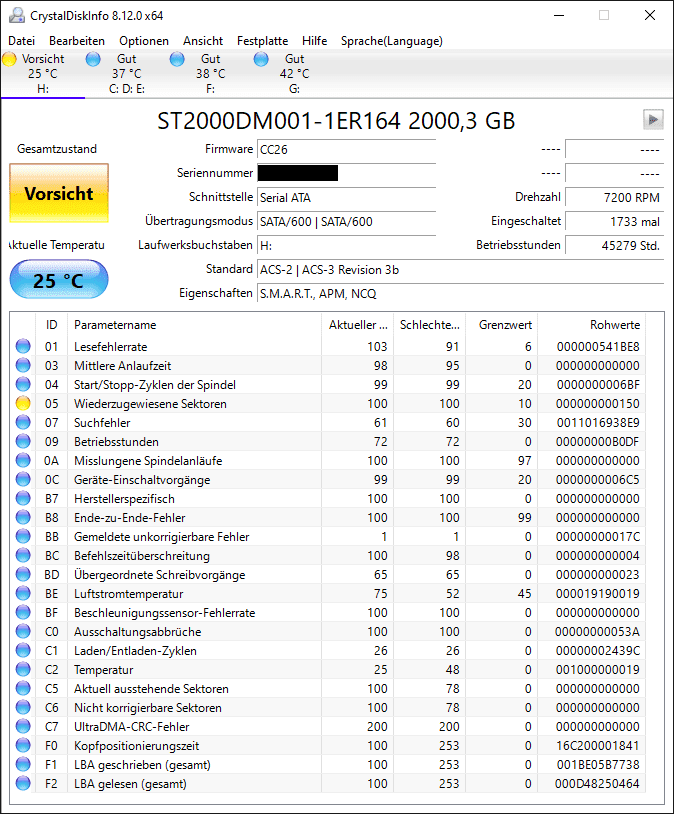Switch to drive F: tab at 38 °C
Viewport: 674px width, 814px height.
click(210, 73)
